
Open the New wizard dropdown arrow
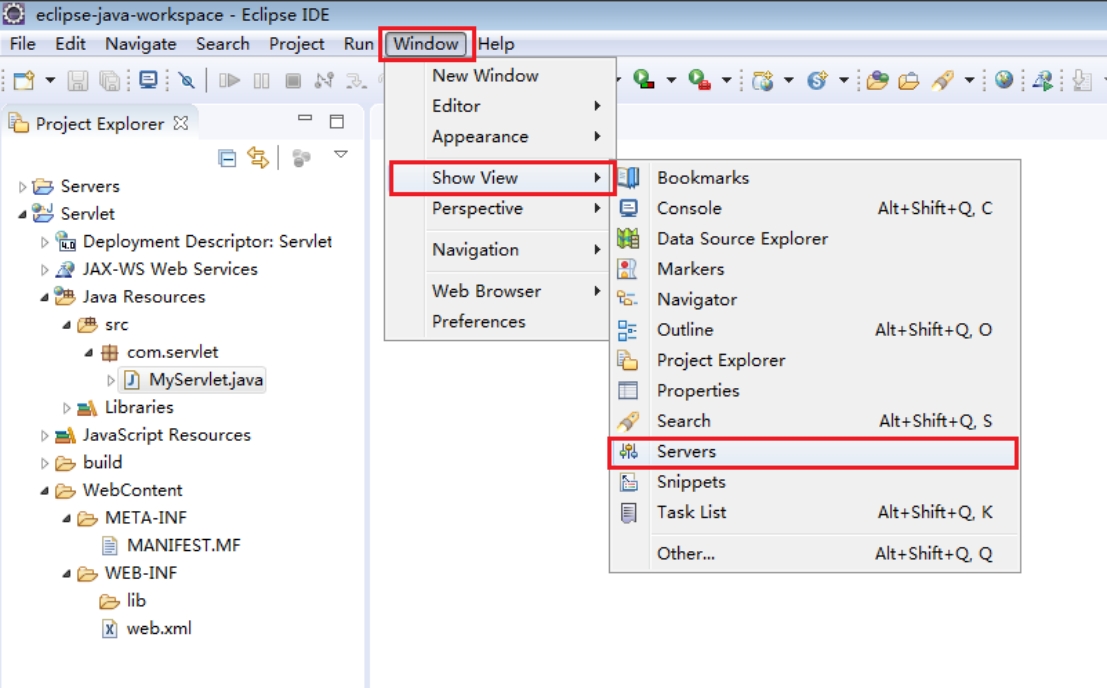coord(50,80)
